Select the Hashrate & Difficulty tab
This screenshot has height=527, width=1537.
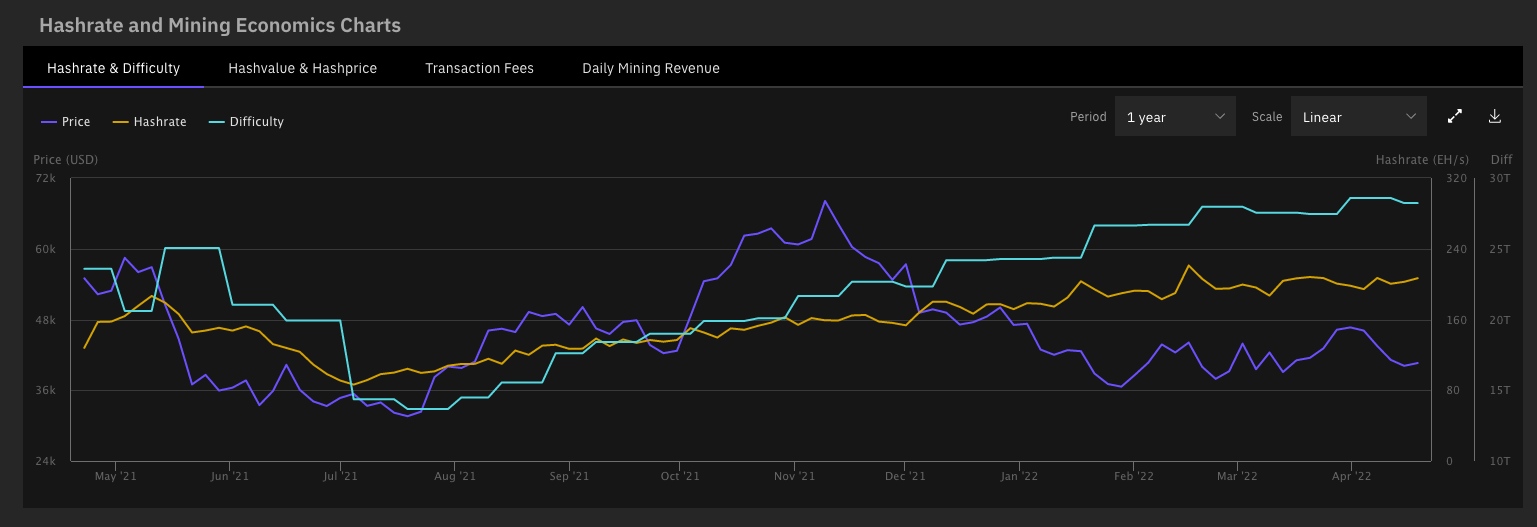click(113, 68)
